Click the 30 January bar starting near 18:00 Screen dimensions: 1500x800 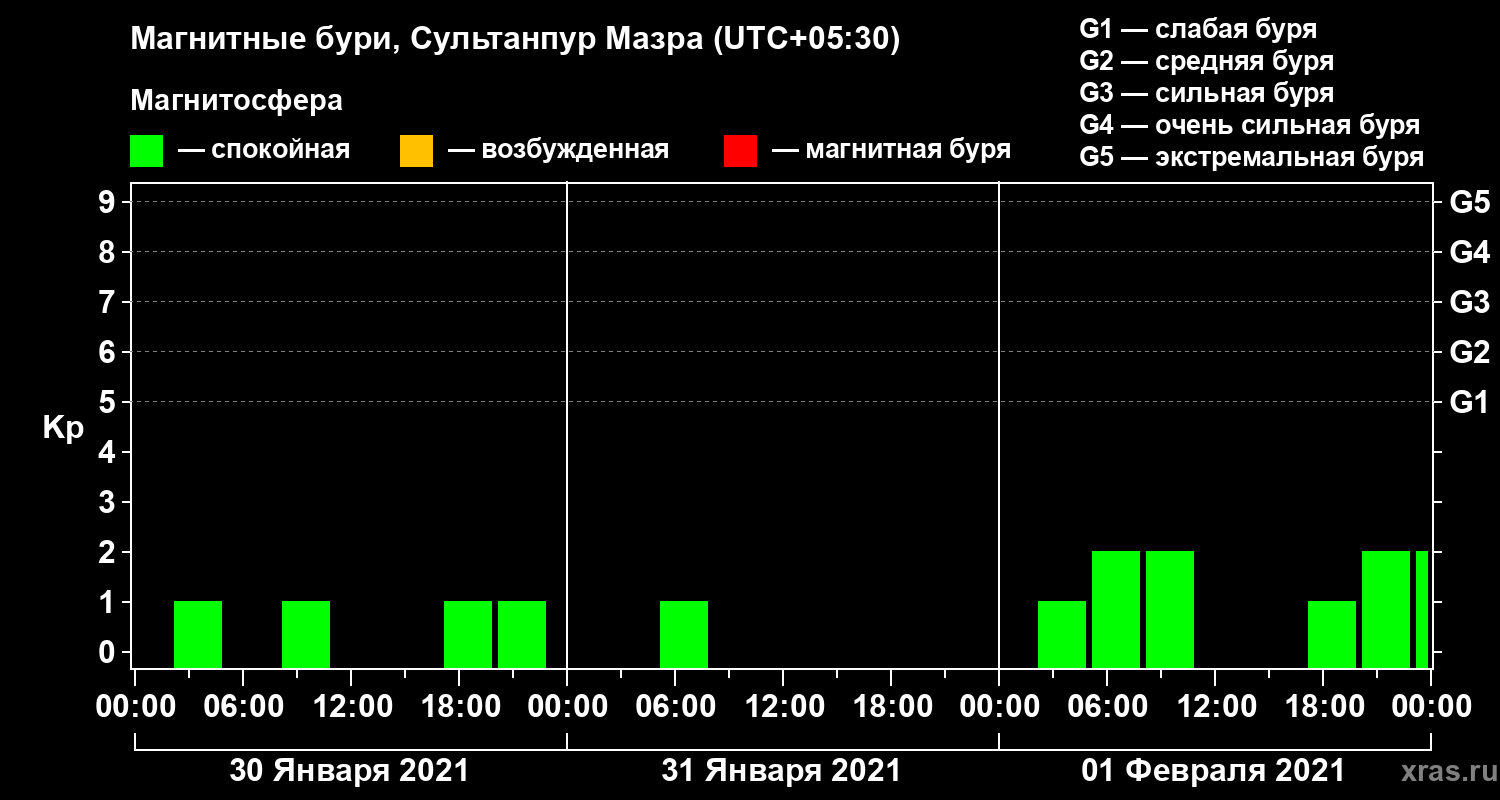pyautogui.click(x=468, y=634)
